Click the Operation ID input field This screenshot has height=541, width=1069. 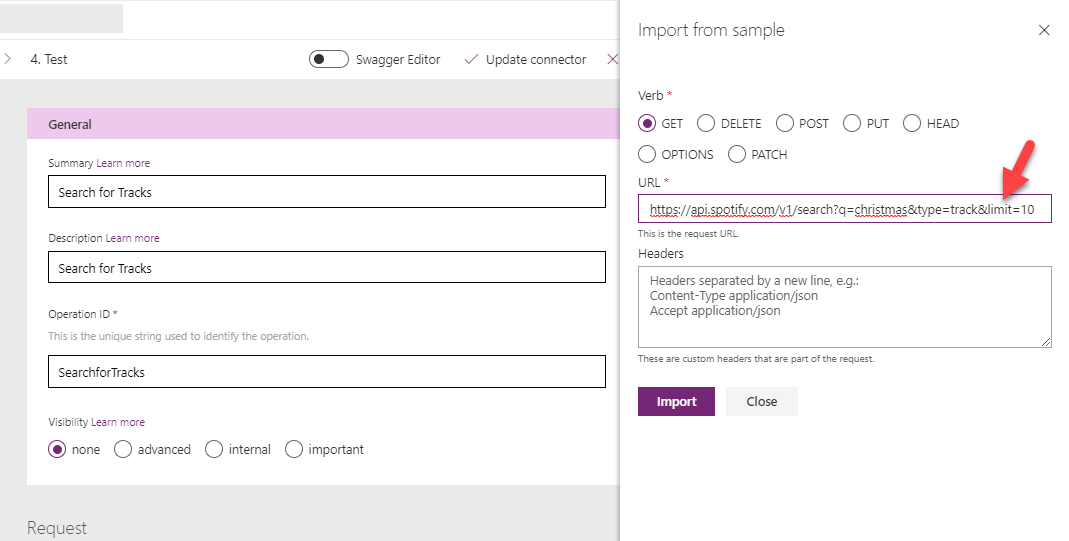pyautogui.click(x=326, y=372)
